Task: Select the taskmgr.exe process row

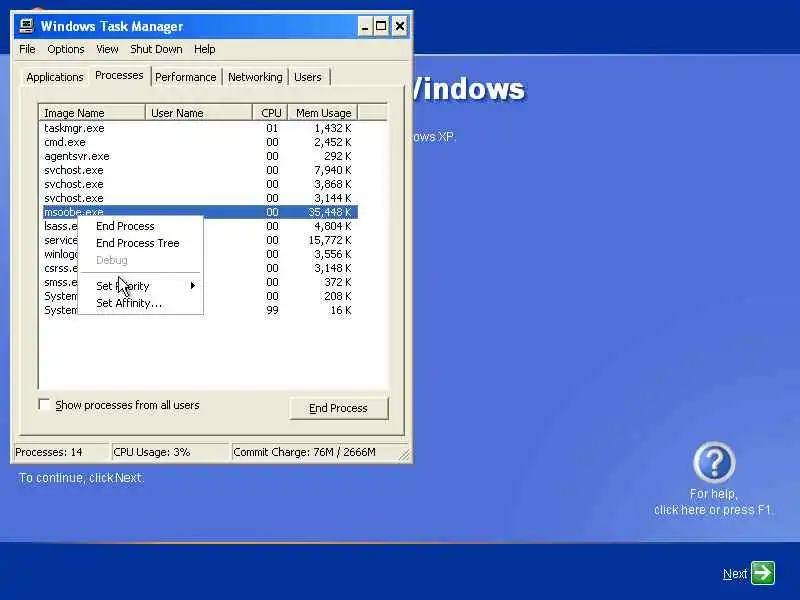Action: [200, 128]
